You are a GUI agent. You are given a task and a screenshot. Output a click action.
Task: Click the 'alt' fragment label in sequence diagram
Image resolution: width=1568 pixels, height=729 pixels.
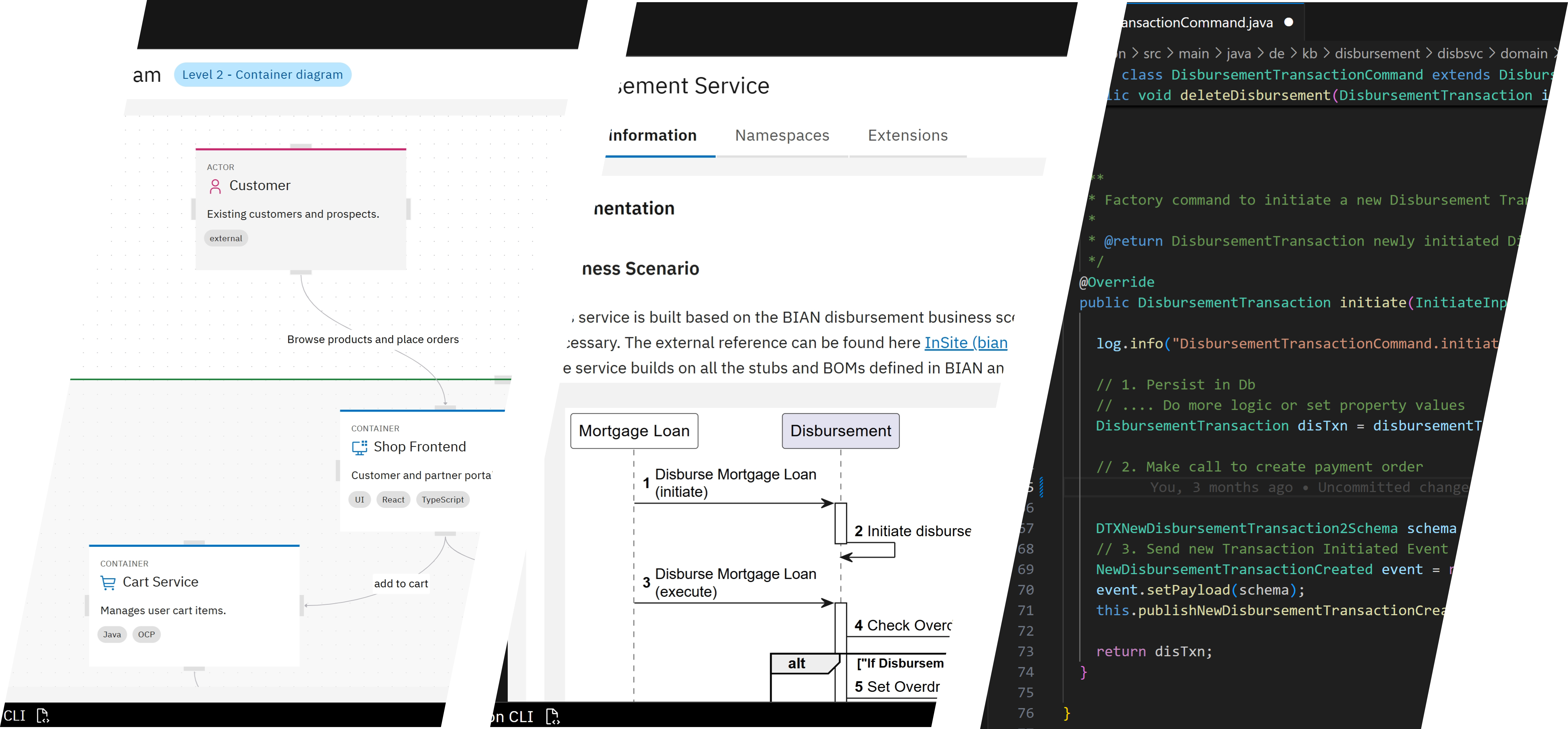pos(797,664)
